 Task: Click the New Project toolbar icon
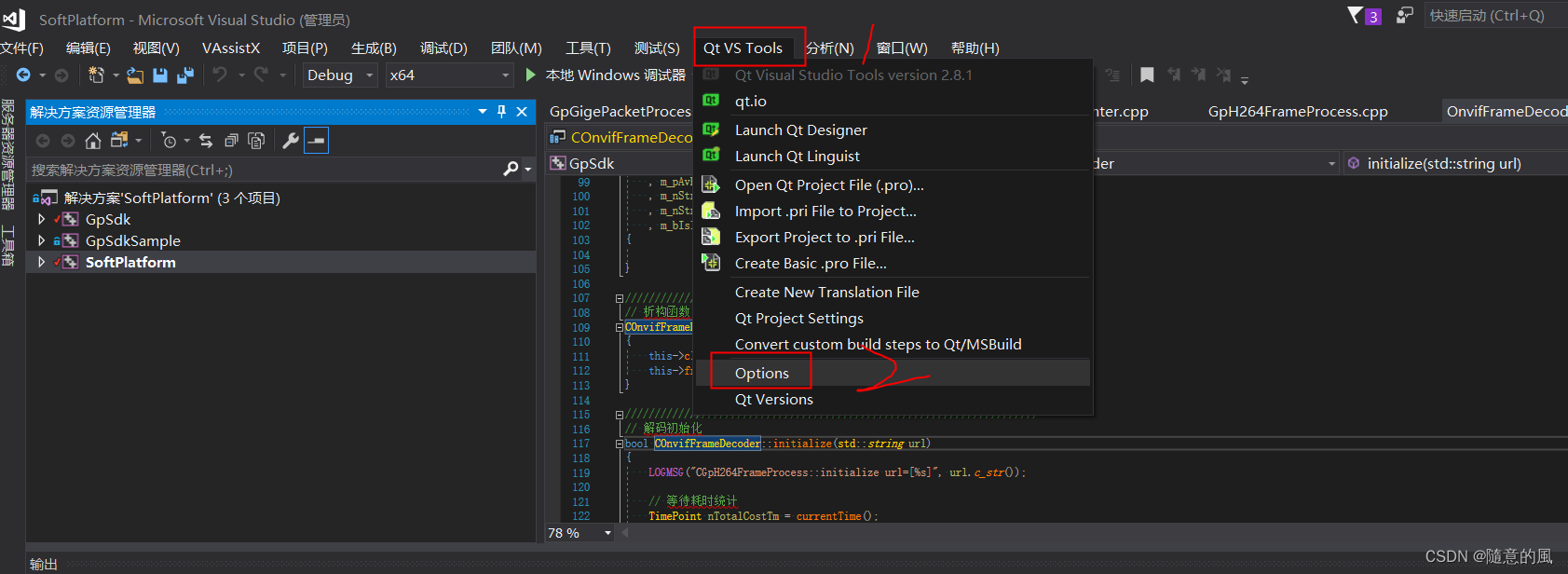(96, 75)
